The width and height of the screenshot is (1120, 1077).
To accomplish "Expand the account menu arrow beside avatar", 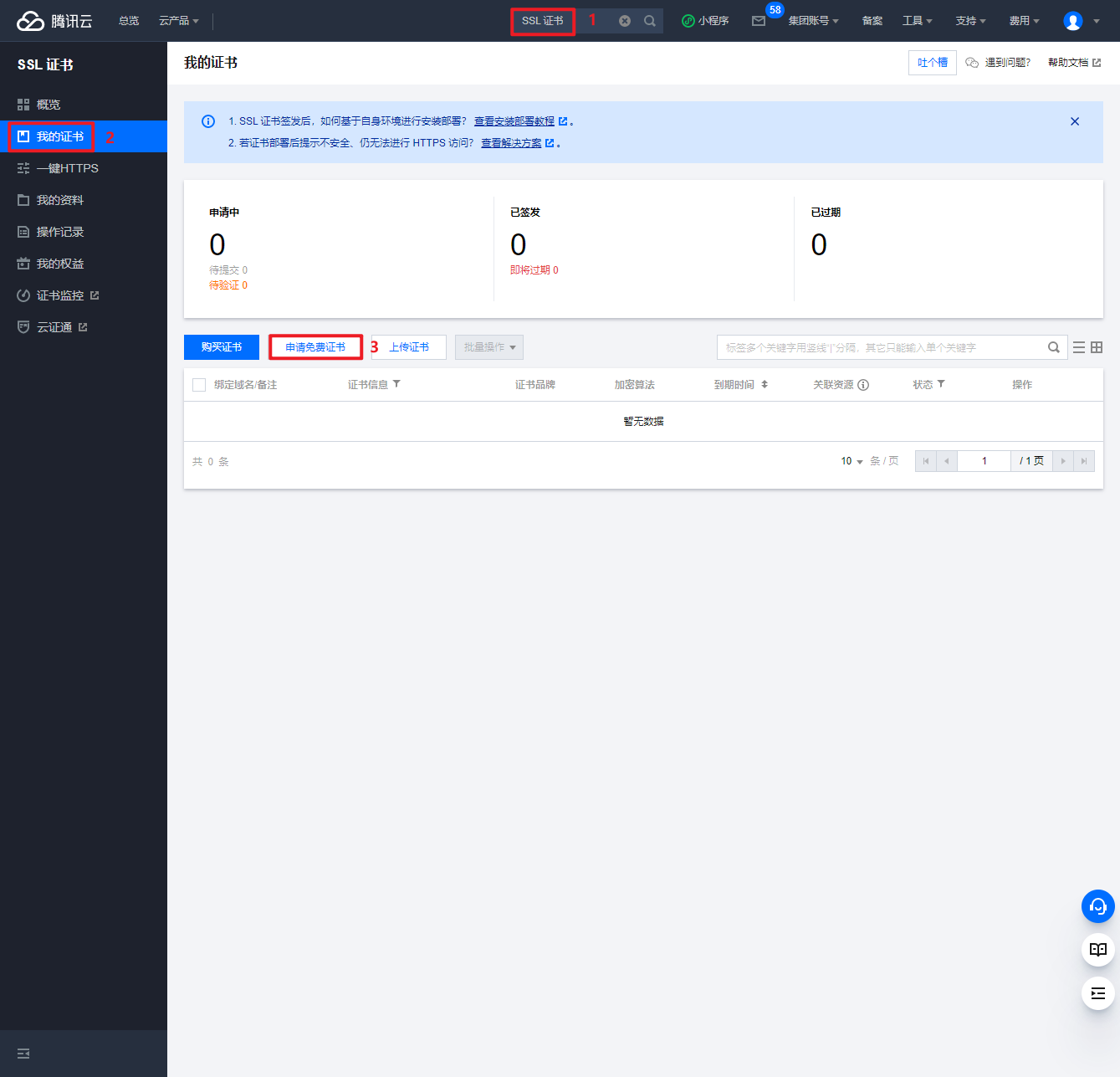I will coord(1097,21).
